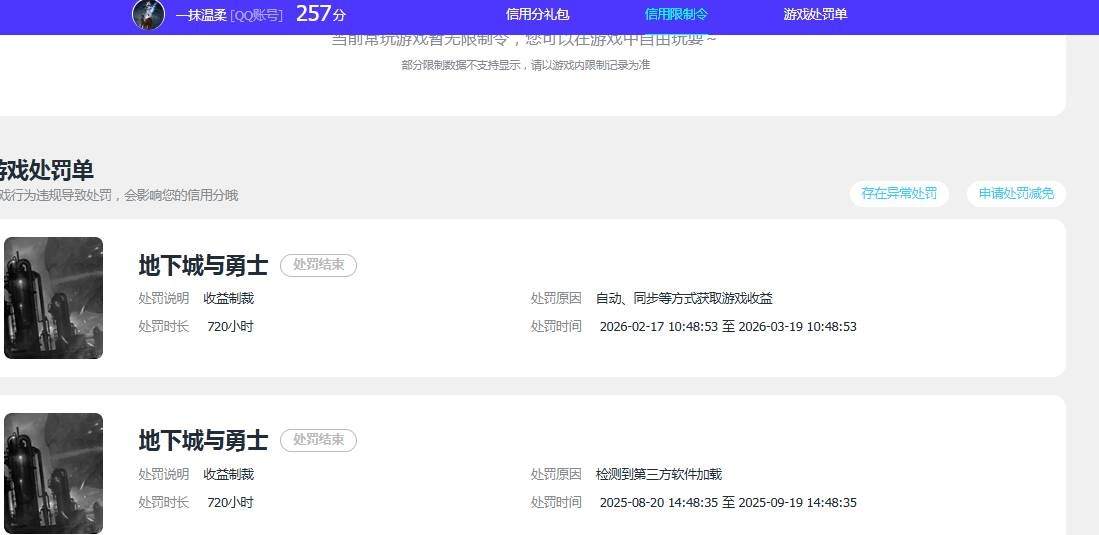The width and height of the screenshot is (1099, 535).
Task: Click 处罚结束 badge on the 2026-02-17 penalty
Action: coord(319,265)
